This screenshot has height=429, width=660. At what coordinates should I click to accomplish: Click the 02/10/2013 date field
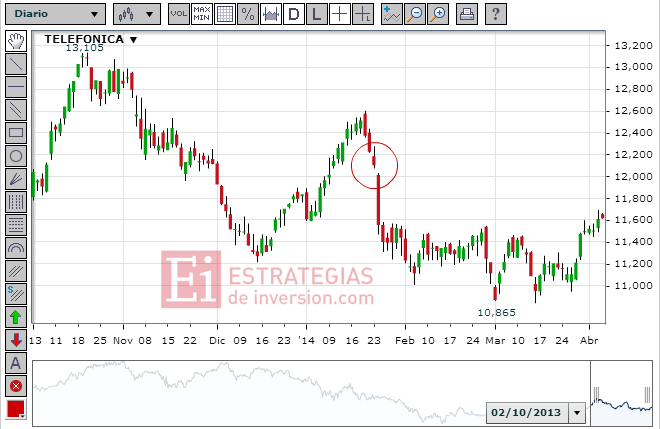tap(527, 413)
